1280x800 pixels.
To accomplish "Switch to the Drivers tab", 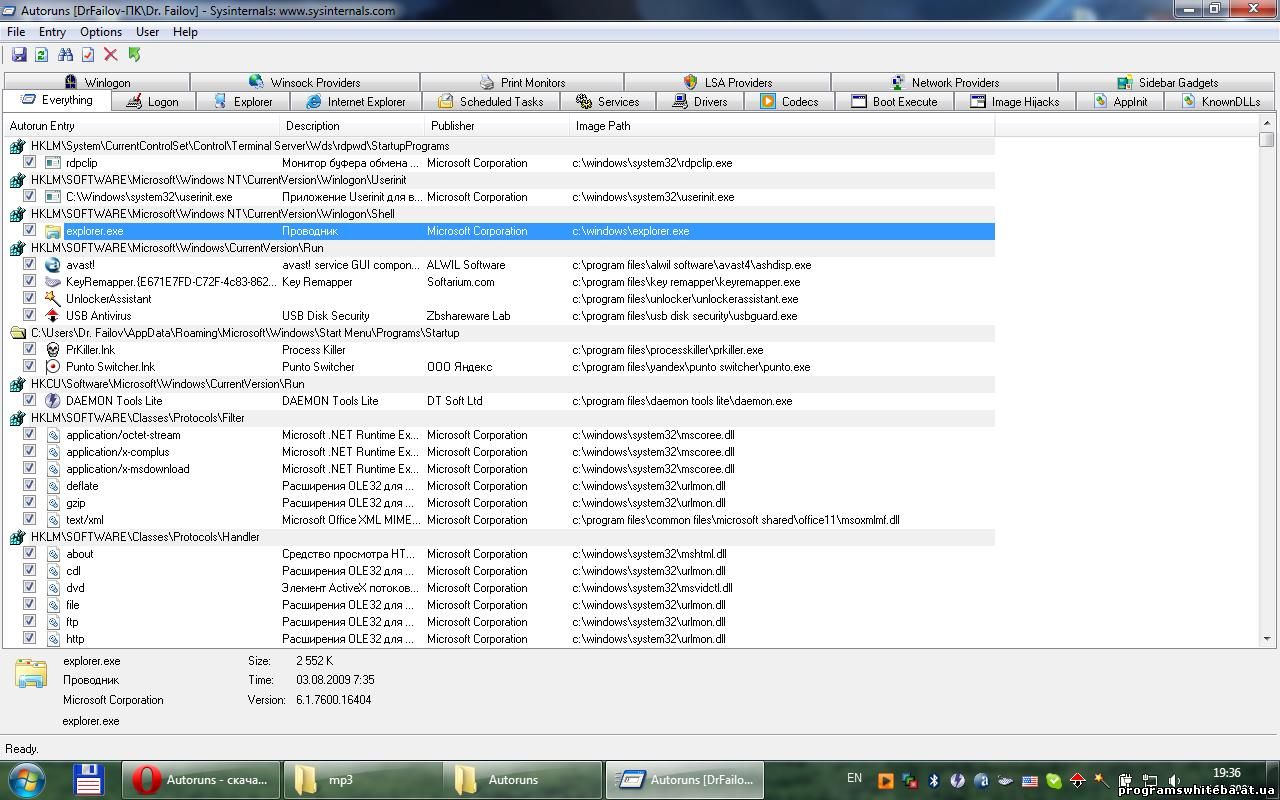I will point(699,101).
